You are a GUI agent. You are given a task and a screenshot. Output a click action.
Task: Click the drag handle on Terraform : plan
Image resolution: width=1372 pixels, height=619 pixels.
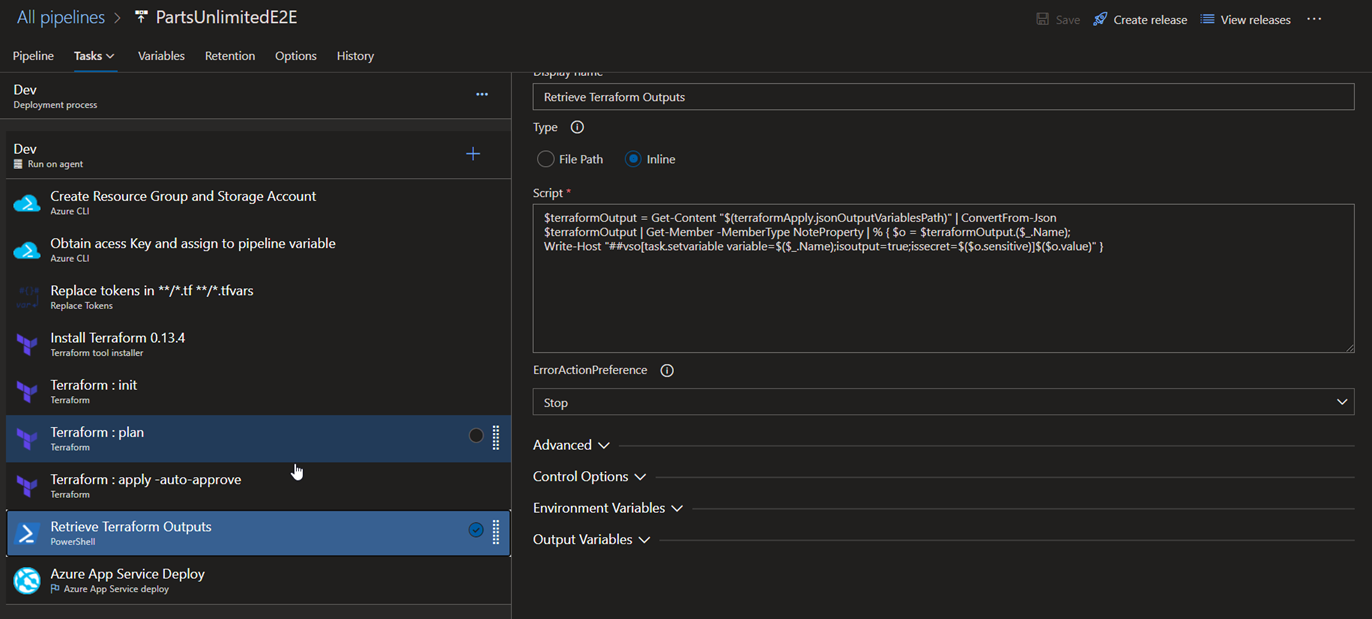[496, 436]
